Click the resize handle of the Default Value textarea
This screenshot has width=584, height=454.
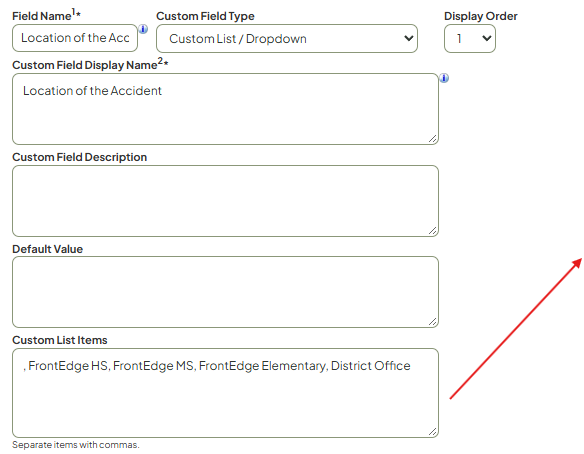click(432, 322)
